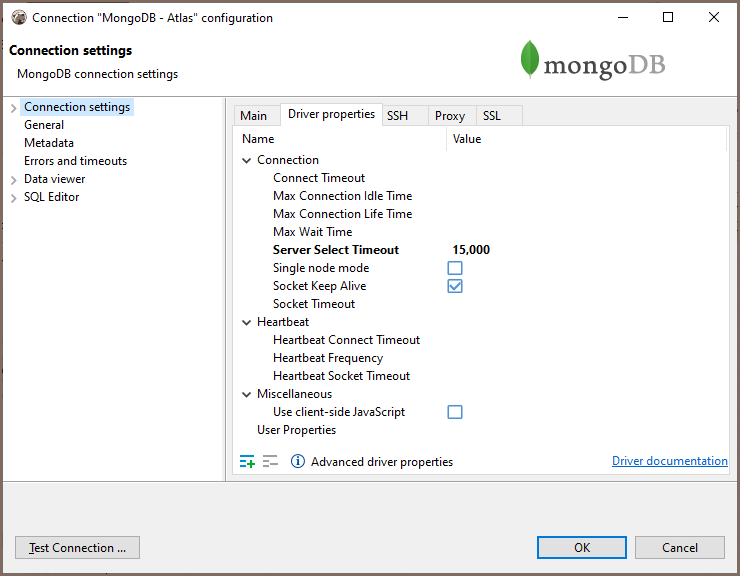
Task: Switch to the SSH tab
Action: pyautogui.click(x=397, y=116)
